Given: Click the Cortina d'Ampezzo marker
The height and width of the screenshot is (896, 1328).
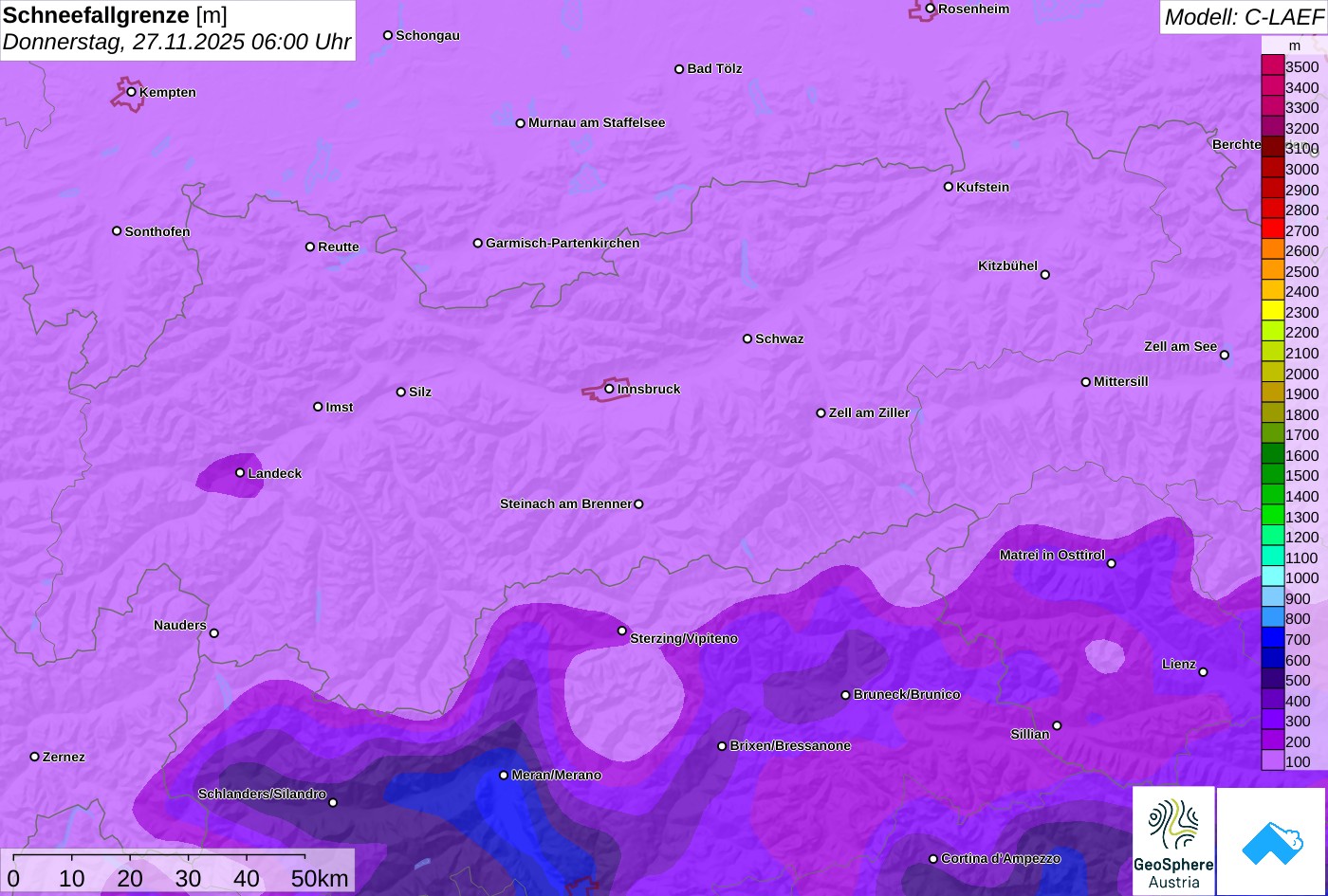Looking at the screenshot, I should [932, 859].
